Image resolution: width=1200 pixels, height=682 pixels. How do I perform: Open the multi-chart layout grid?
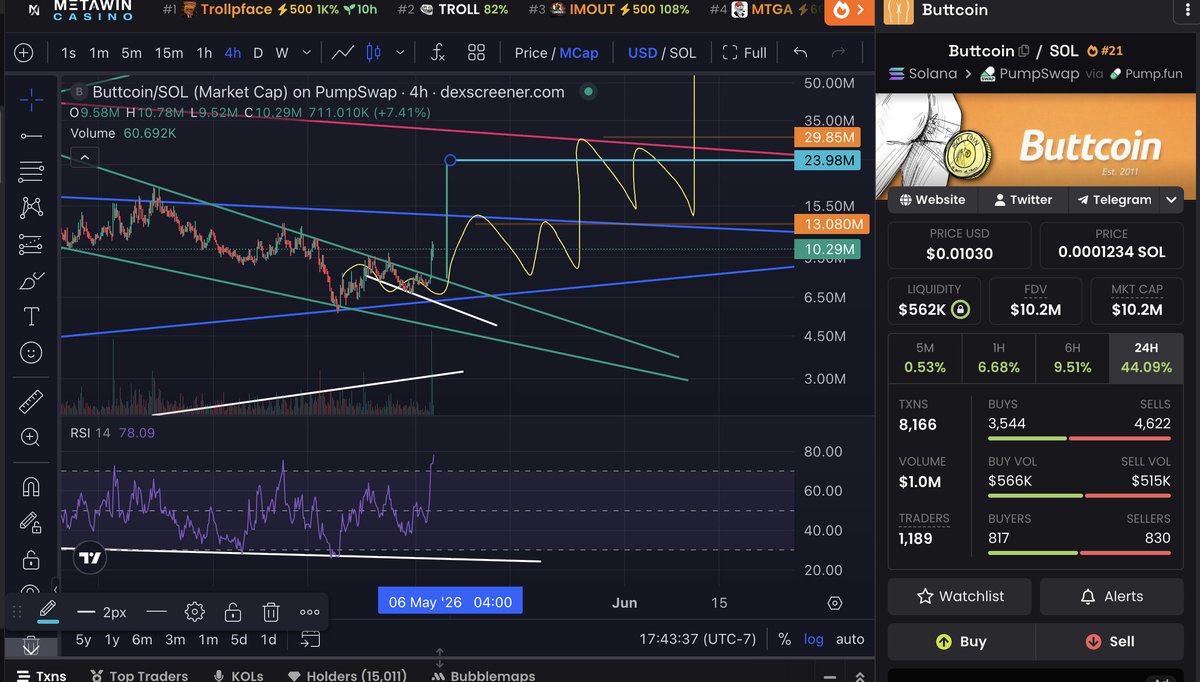pyautogui.click(x=476, y=53)
